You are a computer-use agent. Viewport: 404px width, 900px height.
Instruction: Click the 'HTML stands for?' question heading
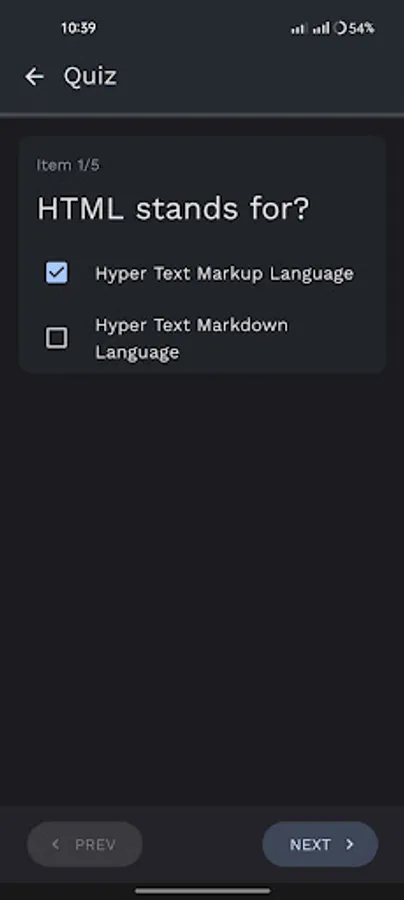click(x=173, y=209)
